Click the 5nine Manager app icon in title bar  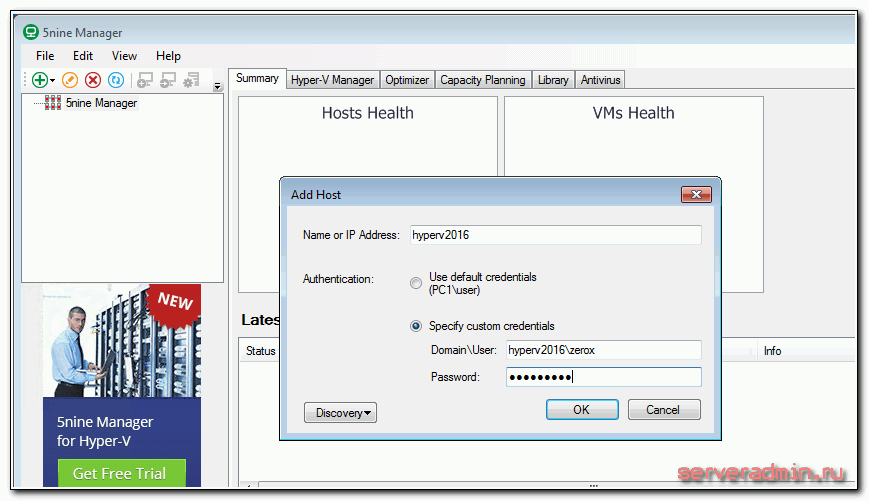31,31
